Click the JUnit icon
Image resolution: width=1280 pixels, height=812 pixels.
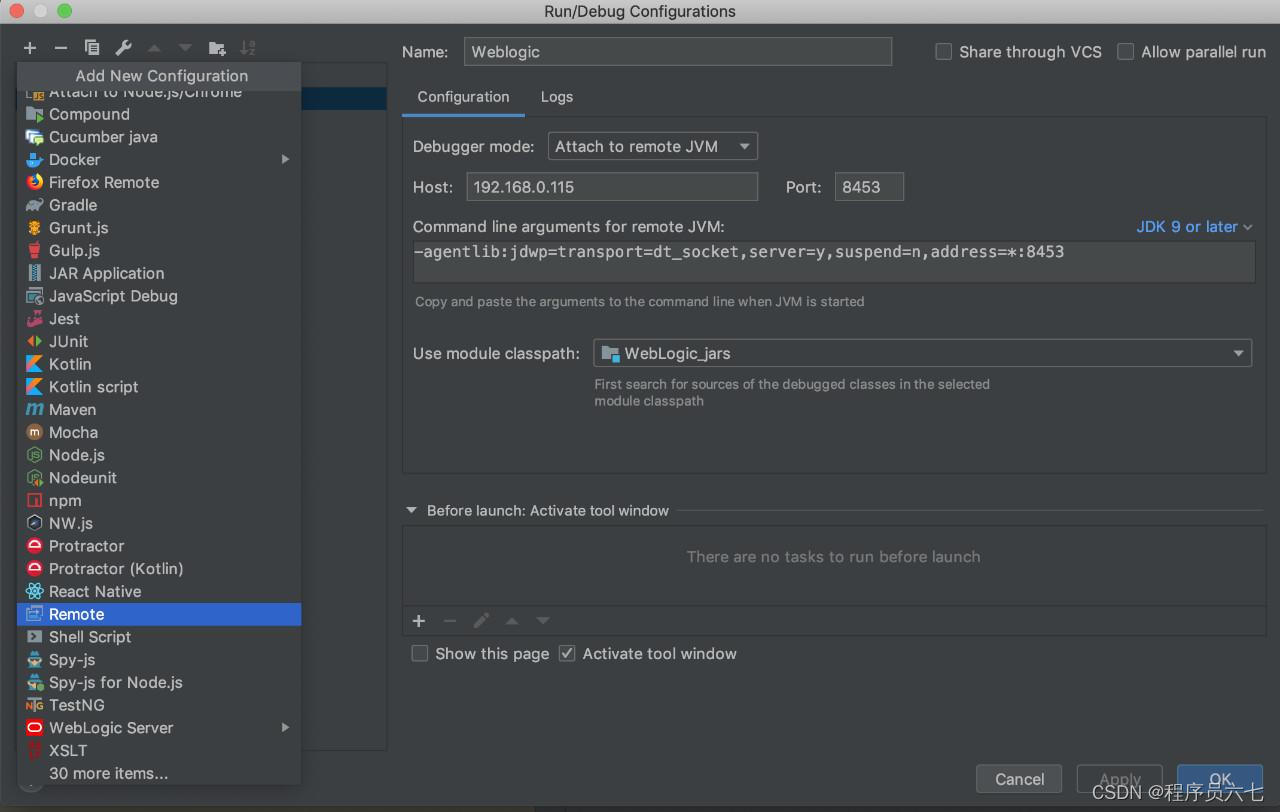[x=35, y=341]
